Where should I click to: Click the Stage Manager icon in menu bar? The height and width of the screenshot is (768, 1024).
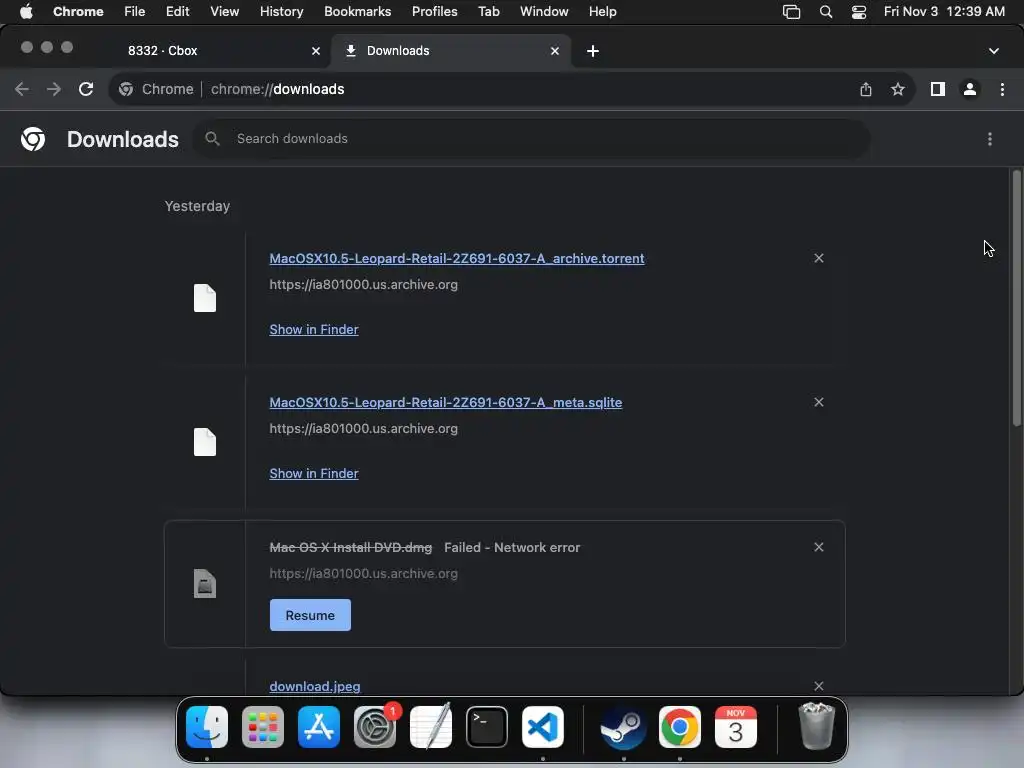tap(791, 12)
